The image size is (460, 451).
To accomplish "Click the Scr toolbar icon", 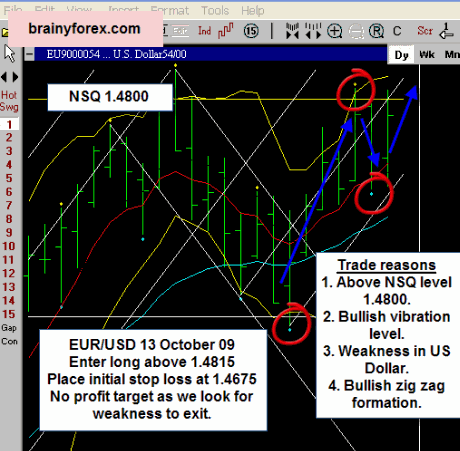I will pos(425,31).
